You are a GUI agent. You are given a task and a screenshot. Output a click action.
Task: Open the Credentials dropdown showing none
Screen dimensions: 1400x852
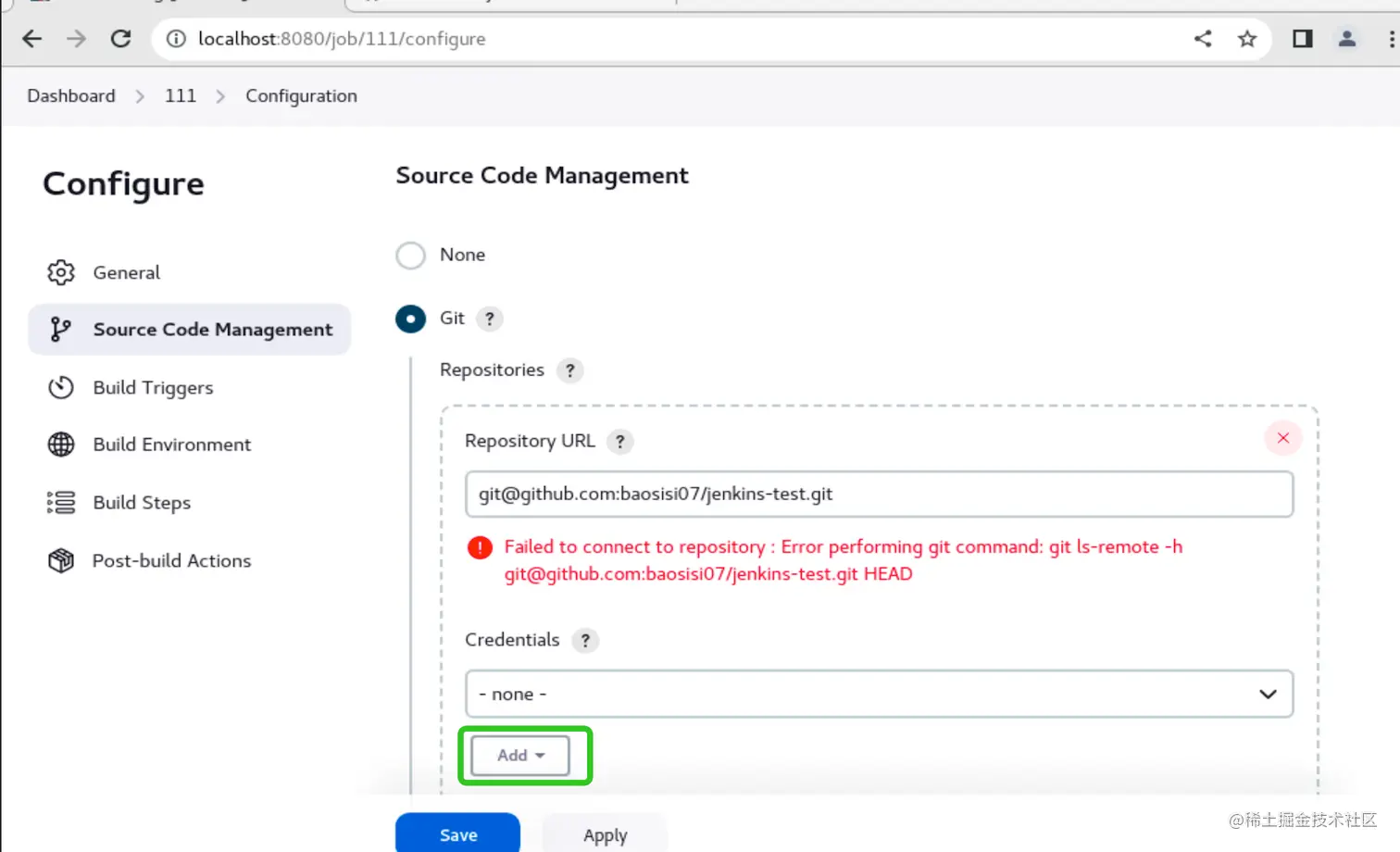(879, 694)
